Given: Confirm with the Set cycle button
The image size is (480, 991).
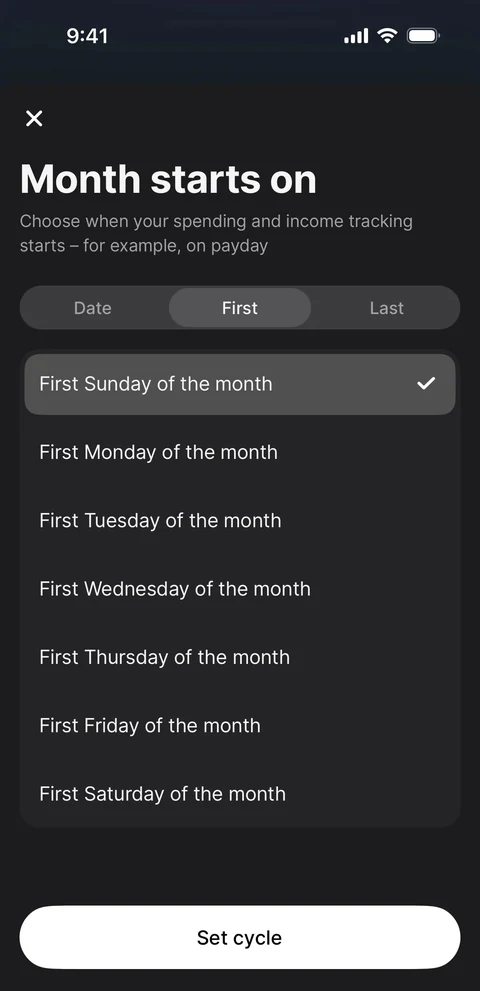Looking at the screenshot, I should [x=240, y=937].
